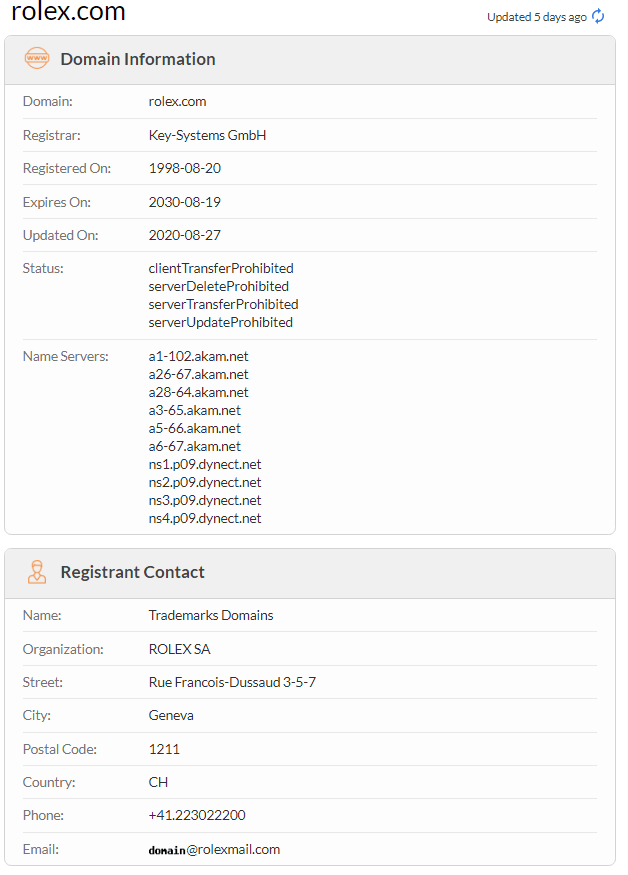The width and height of the screenshot is (628, 875).
Task: Click the Registrant Contact section header
Action: click(132, 572)
